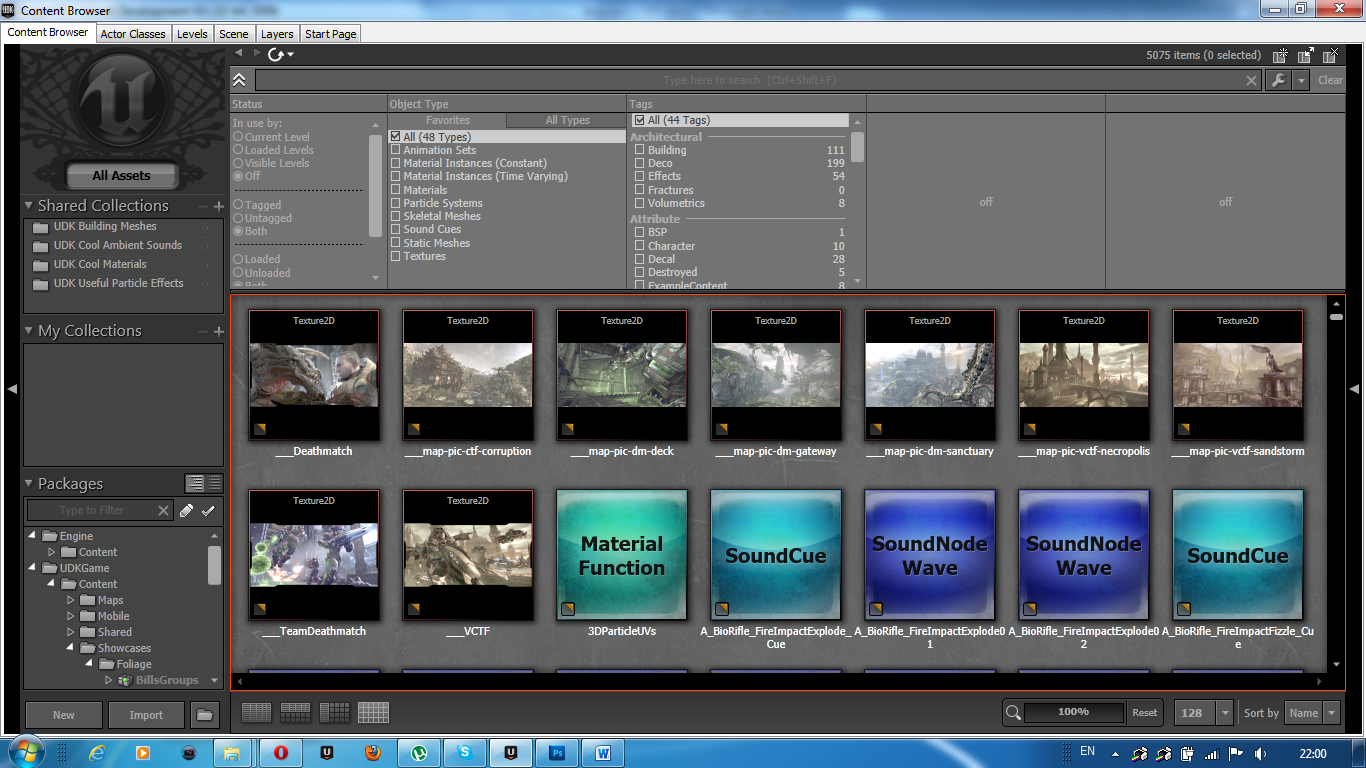Select horizontal split view layout icon
This screenshot has width=1366, height=768.
pyautogui.click(x=295, y=712)
